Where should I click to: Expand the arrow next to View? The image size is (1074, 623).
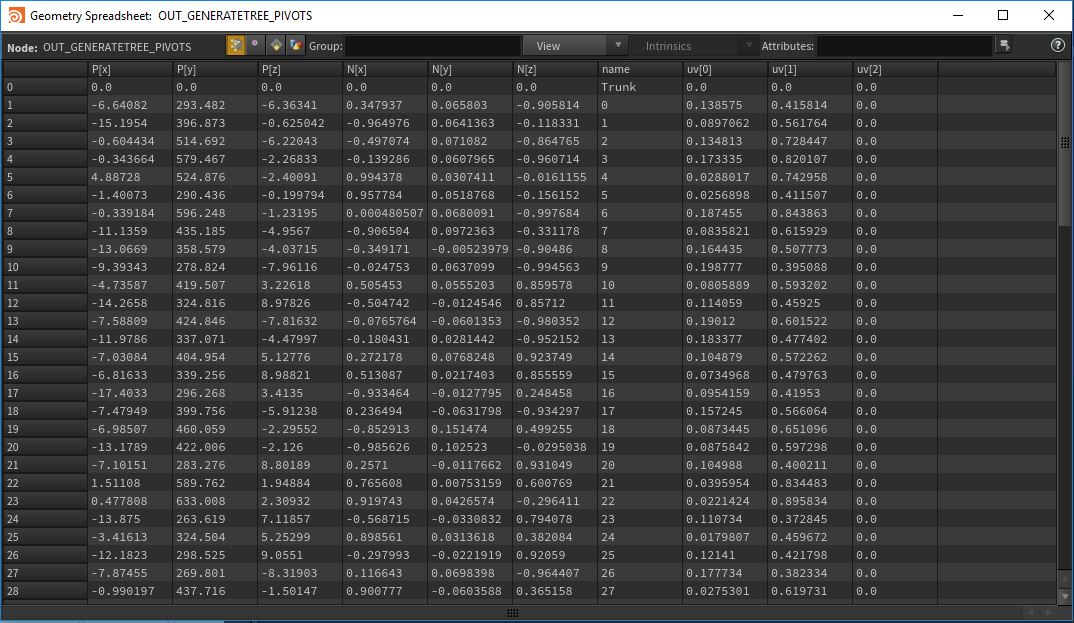click(618, 46)
